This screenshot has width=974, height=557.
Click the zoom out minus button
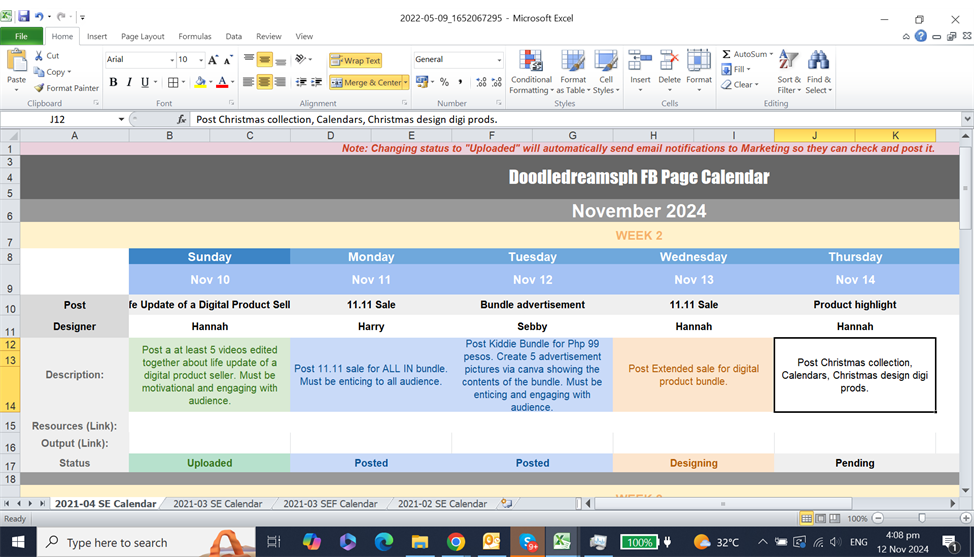point(878,518)
